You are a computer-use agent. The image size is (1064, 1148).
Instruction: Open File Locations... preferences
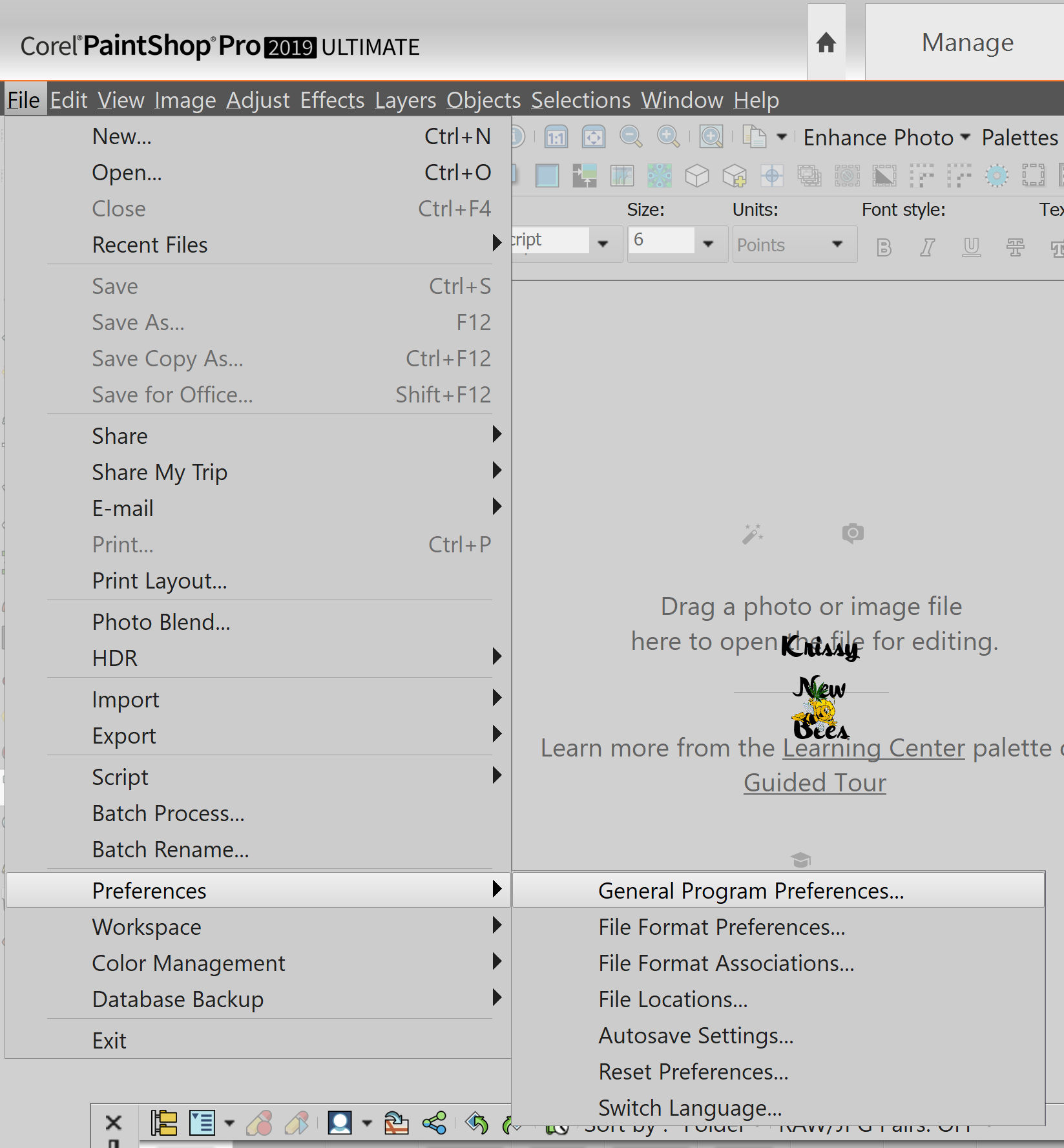coord(778,999)
